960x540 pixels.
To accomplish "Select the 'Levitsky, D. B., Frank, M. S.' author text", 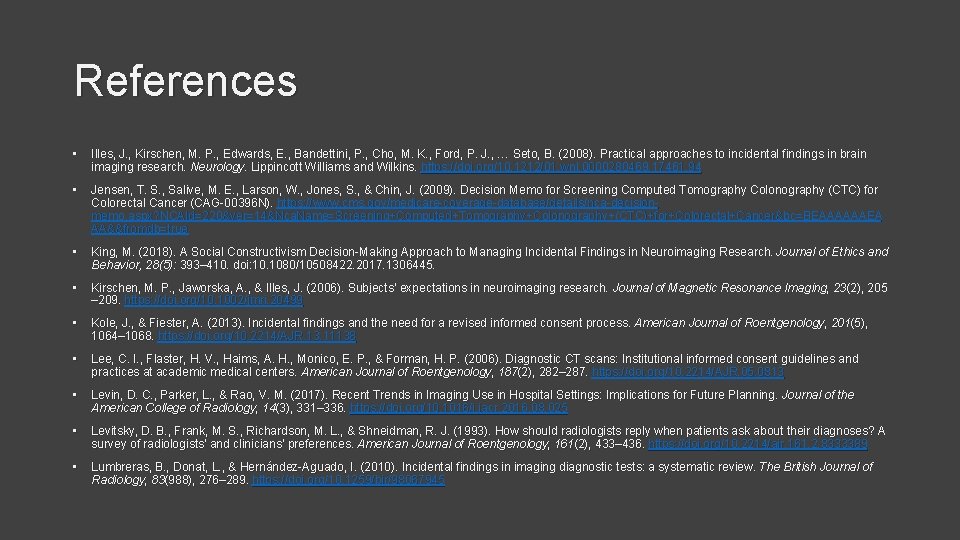I will pos(166,431).
